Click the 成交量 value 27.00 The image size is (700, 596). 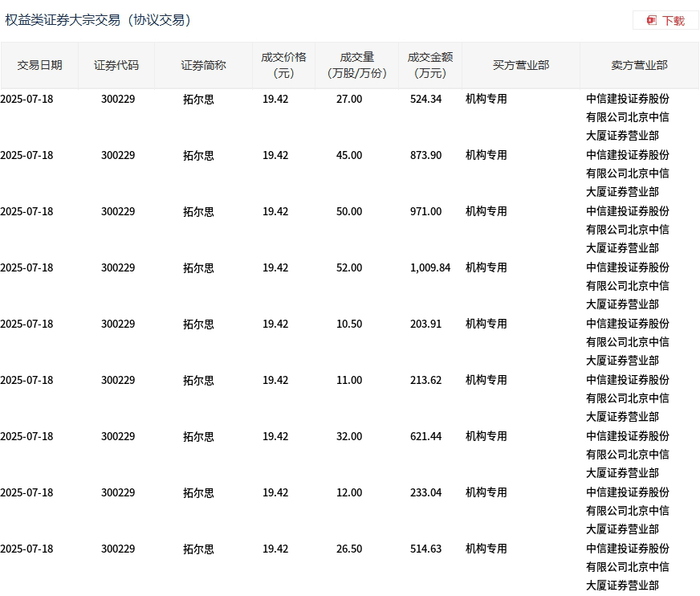coord(349,99)
